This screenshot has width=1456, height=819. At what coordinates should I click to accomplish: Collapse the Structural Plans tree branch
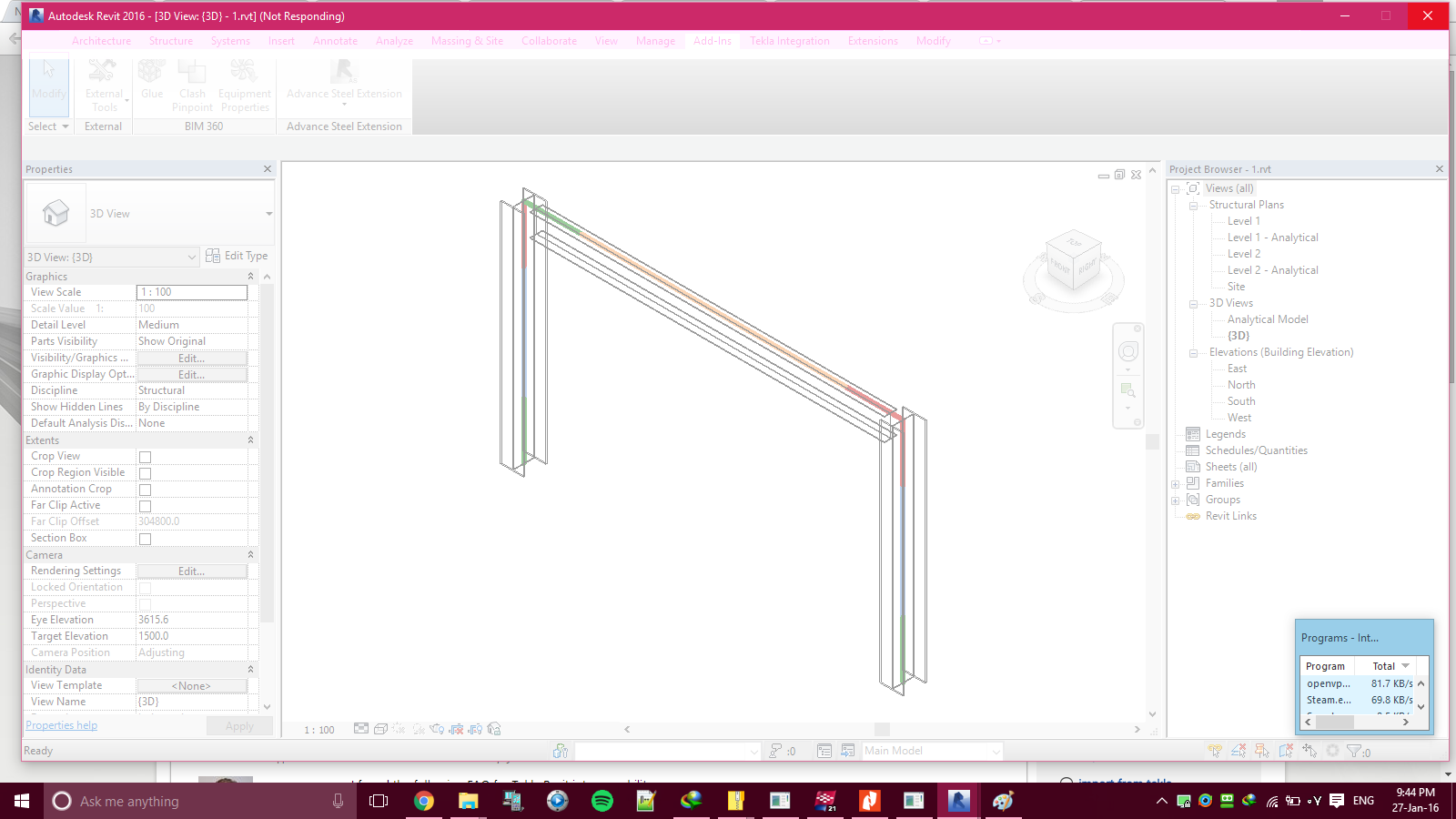tap(1192, 205)
